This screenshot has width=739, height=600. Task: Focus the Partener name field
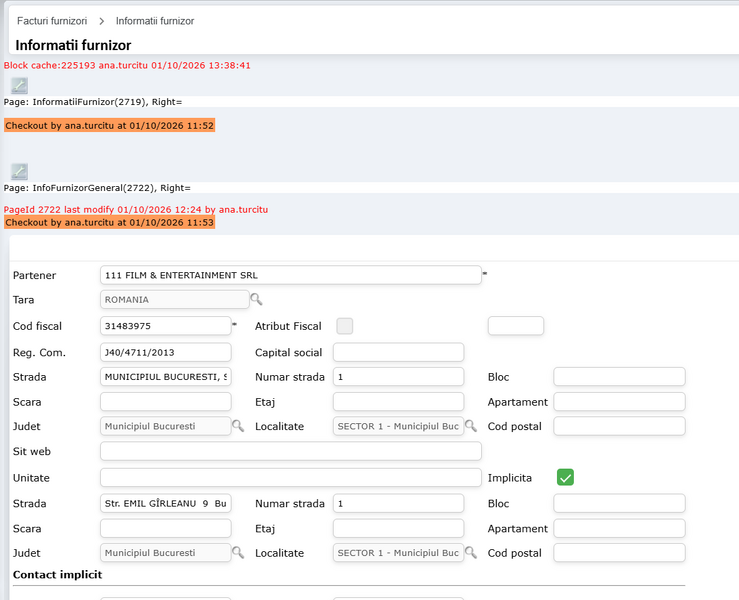pos(291,275)
